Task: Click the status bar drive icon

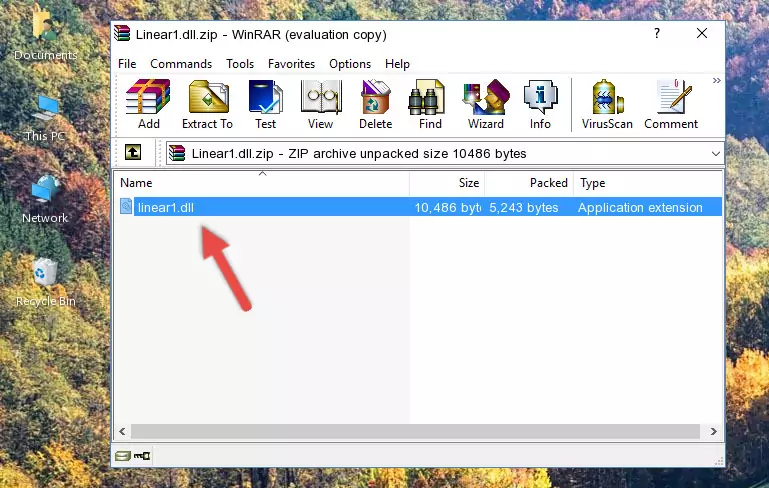Action: (x=123, y=456)
